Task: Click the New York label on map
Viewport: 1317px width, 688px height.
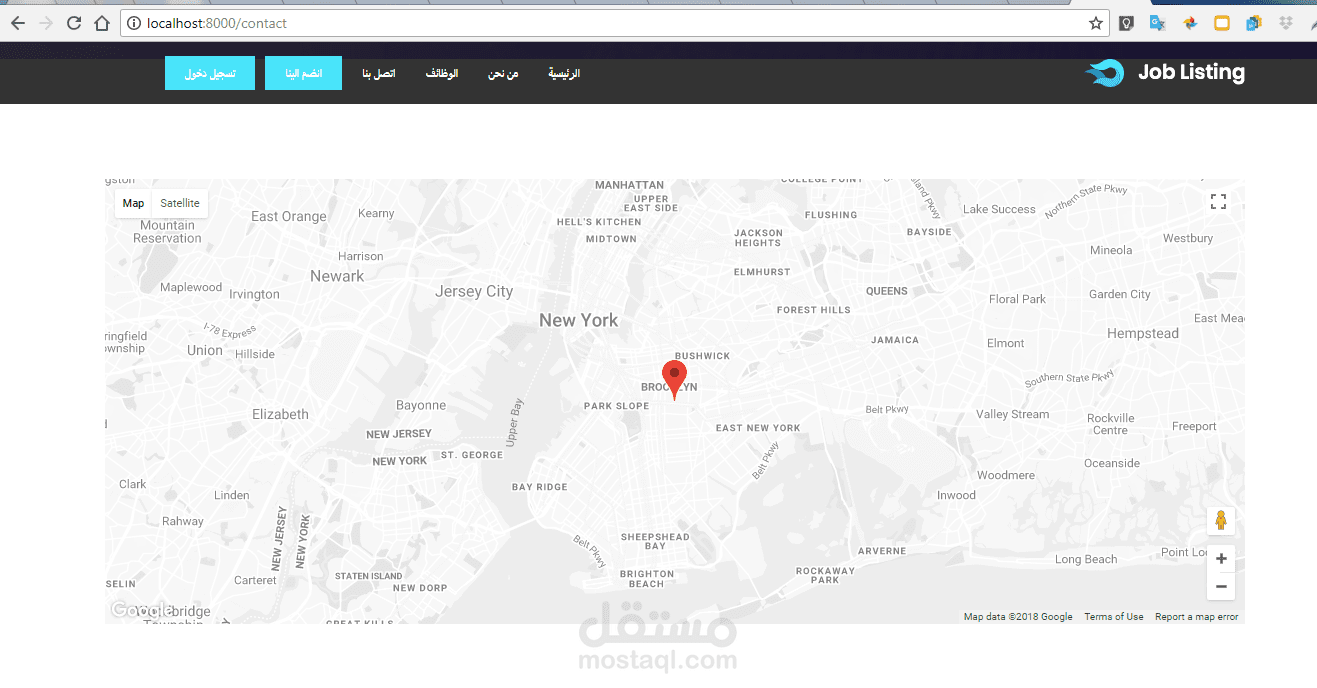Action: click(x=578, y=320)
